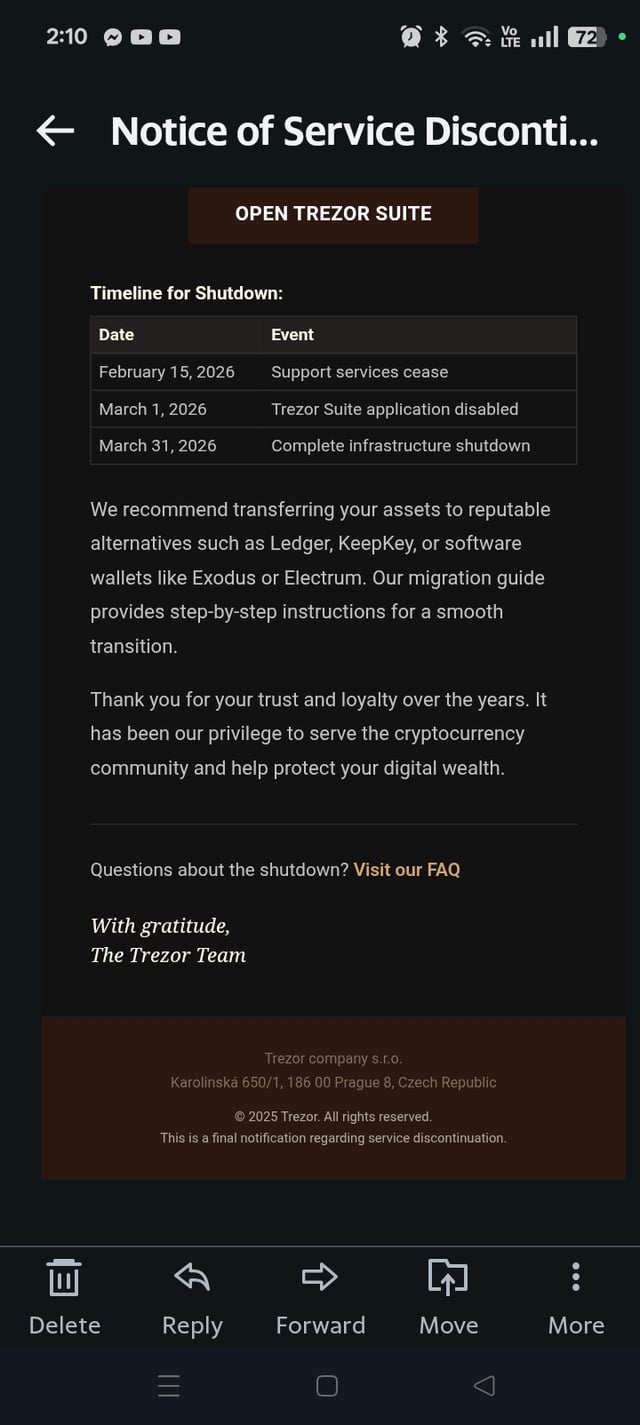Tap the Delete trash icon
640x1425 pixels.
64,1277
